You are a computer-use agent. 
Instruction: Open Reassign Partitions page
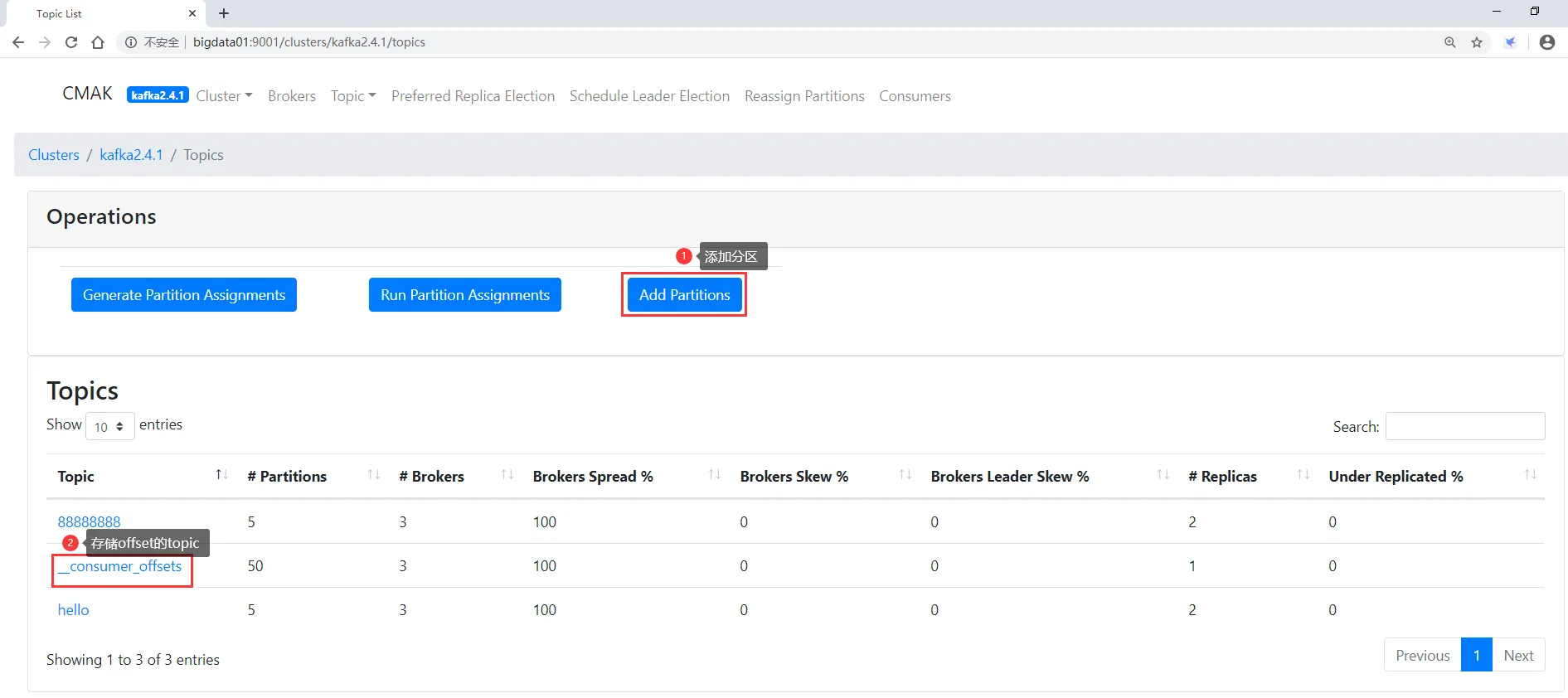click(804, 96)
